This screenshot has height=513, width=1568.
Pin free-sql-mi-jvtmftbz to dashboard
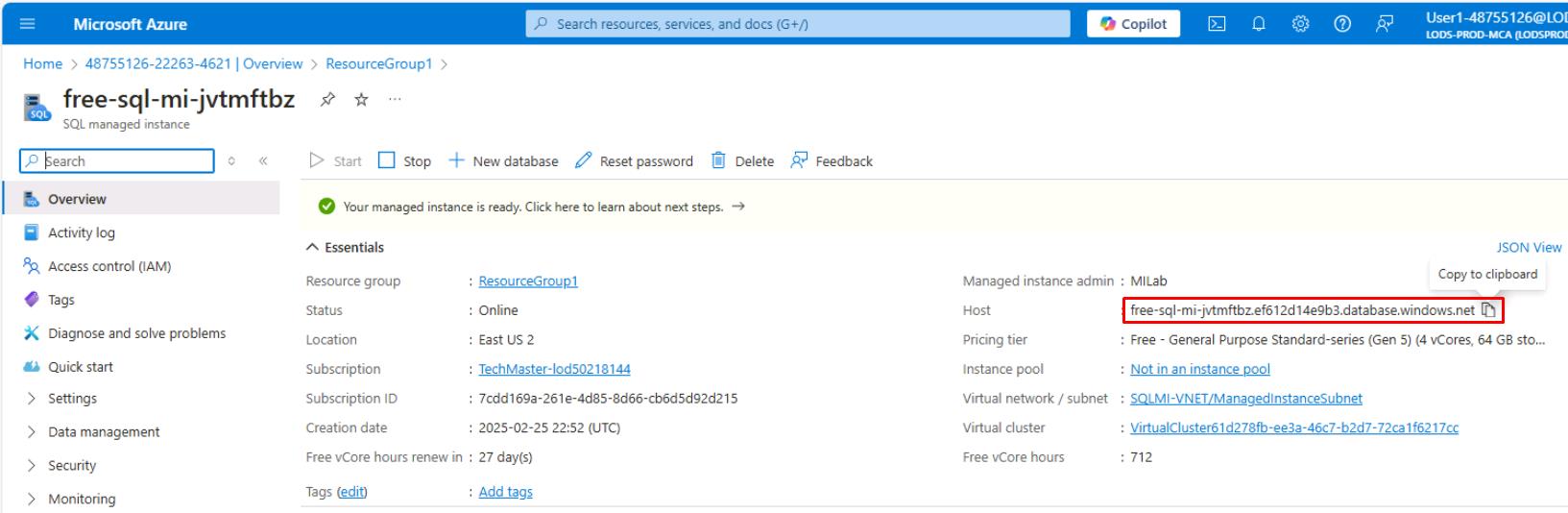[327, 99]
